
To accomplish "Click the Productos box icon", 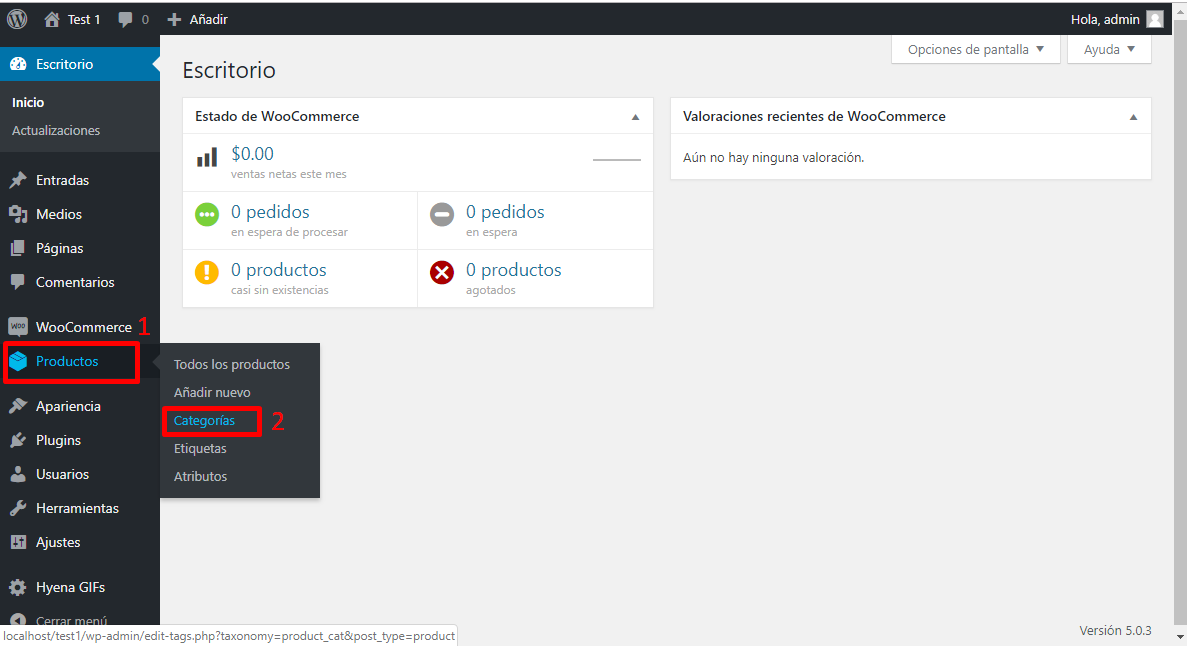I will coord(18,361).
